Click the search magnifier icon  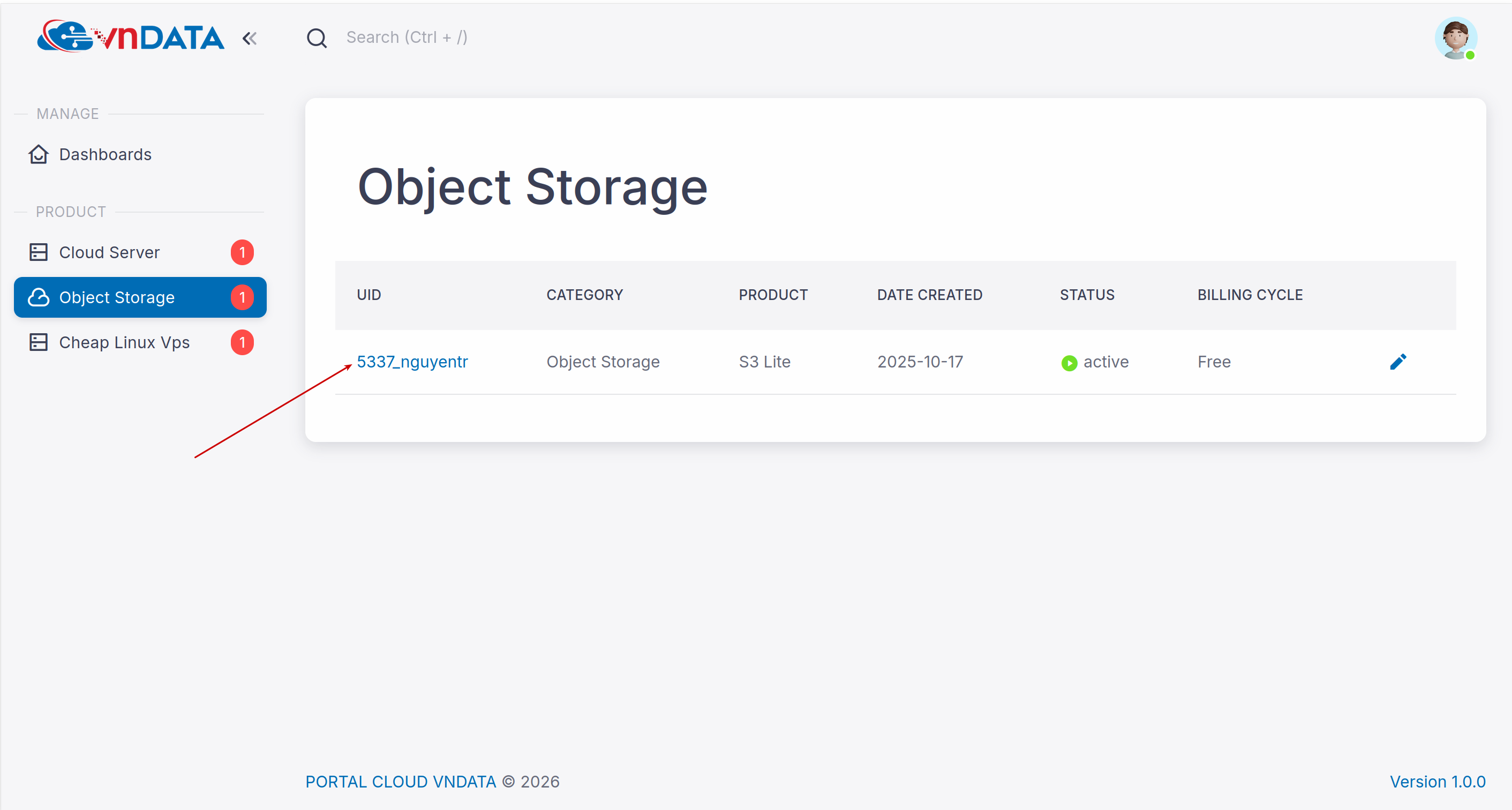317,38
